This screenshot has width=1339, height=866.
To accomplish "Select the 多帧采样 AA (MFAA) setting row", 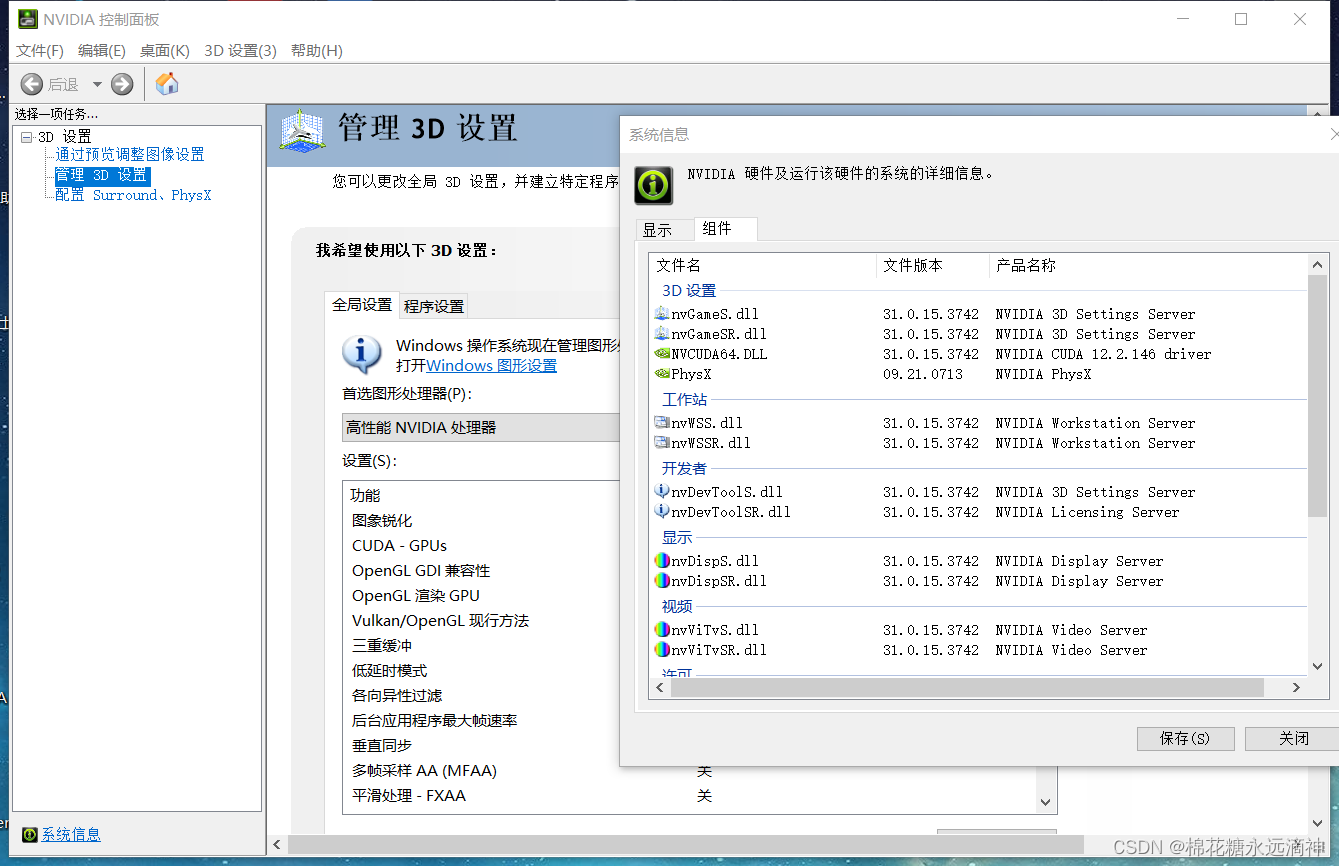I will (x=424, y=771).
